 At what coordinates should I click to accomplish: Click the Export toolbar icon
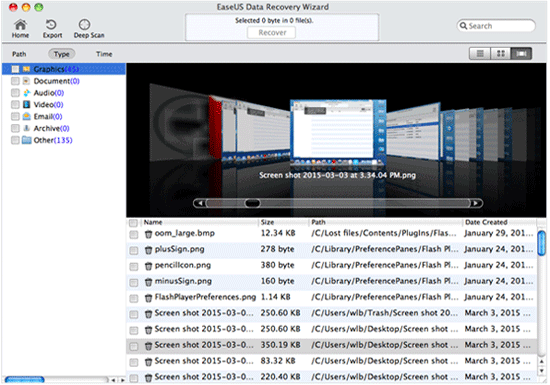(52, 28)
